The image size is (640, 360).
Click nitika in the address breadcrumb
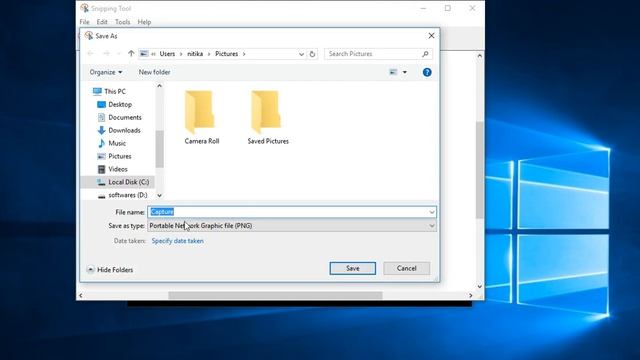[195, 54]
